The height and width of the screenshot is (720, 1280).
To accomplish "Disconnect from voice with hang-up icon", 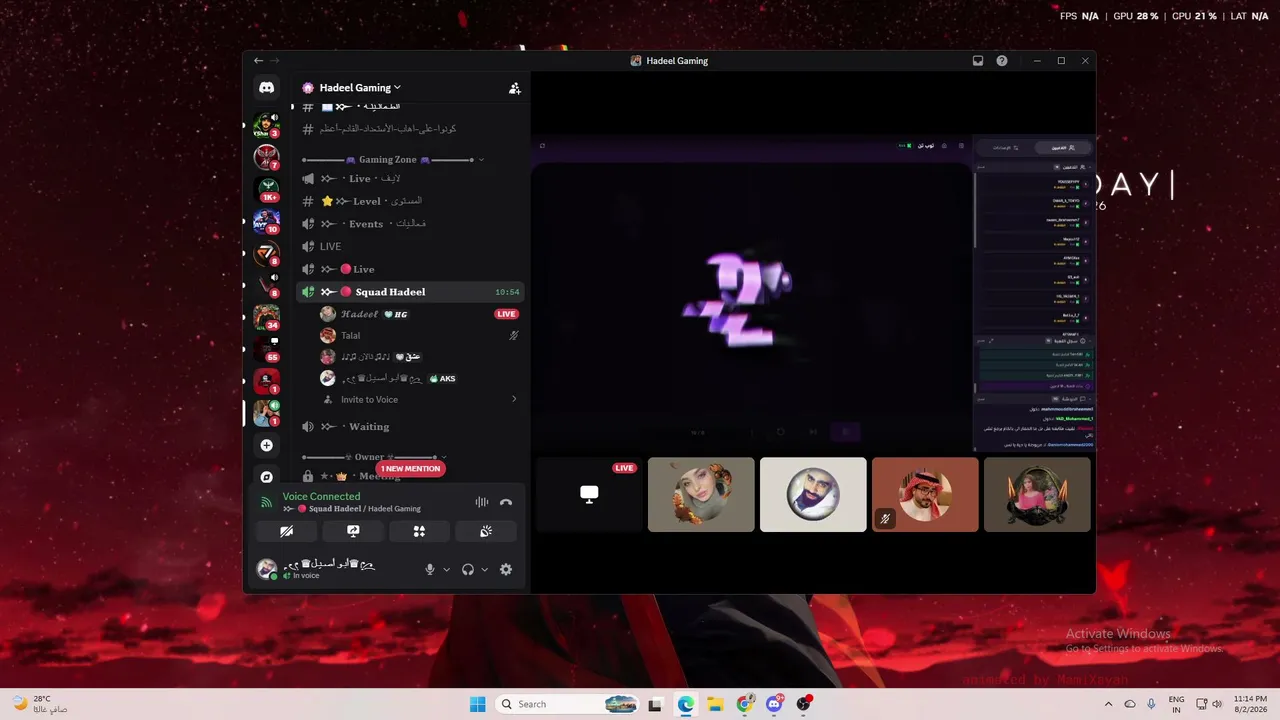I will click(506, 502).
